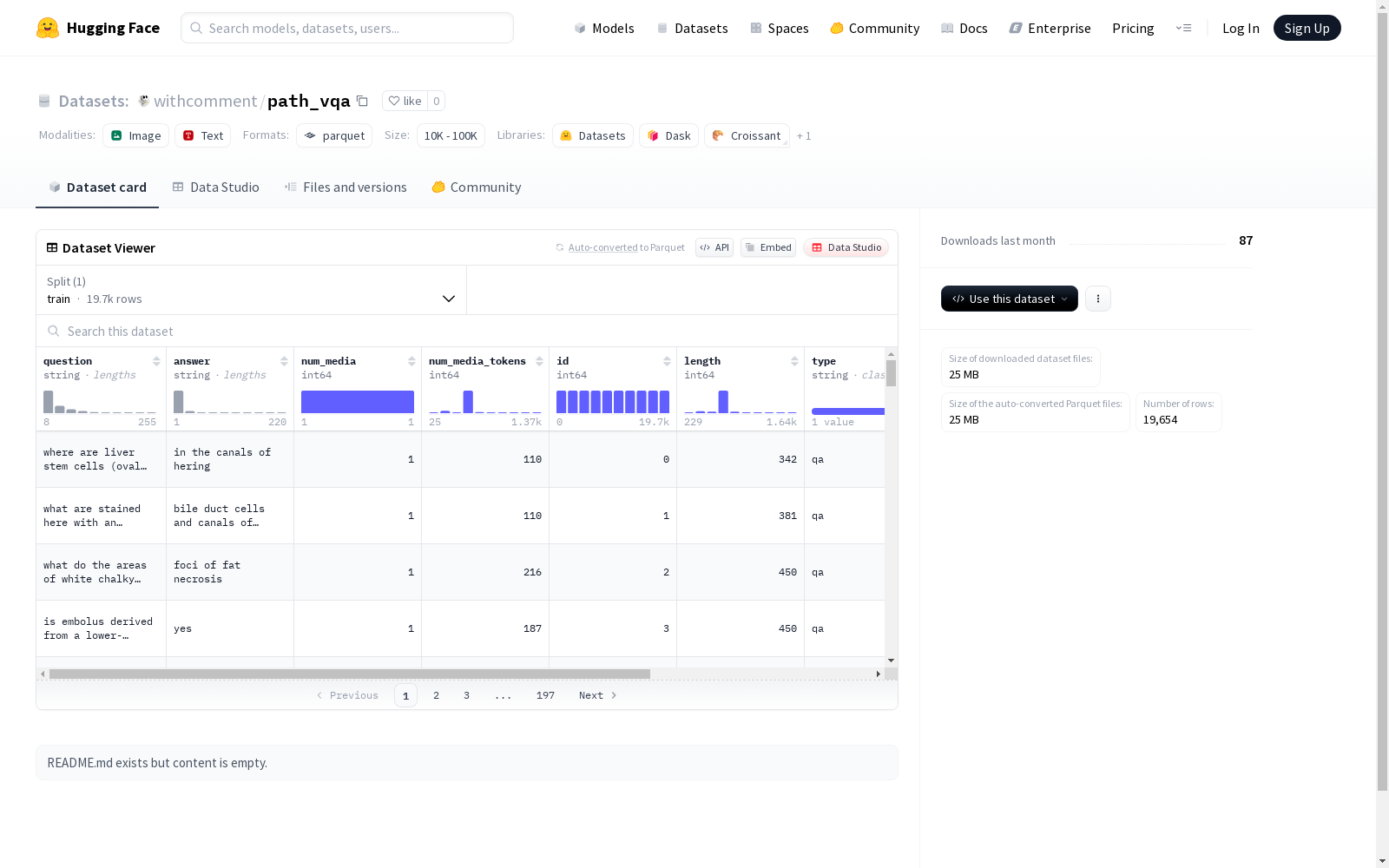Switch to the Community tab below the title
This screenshot has width=1389, height=868.
(477, 187)
